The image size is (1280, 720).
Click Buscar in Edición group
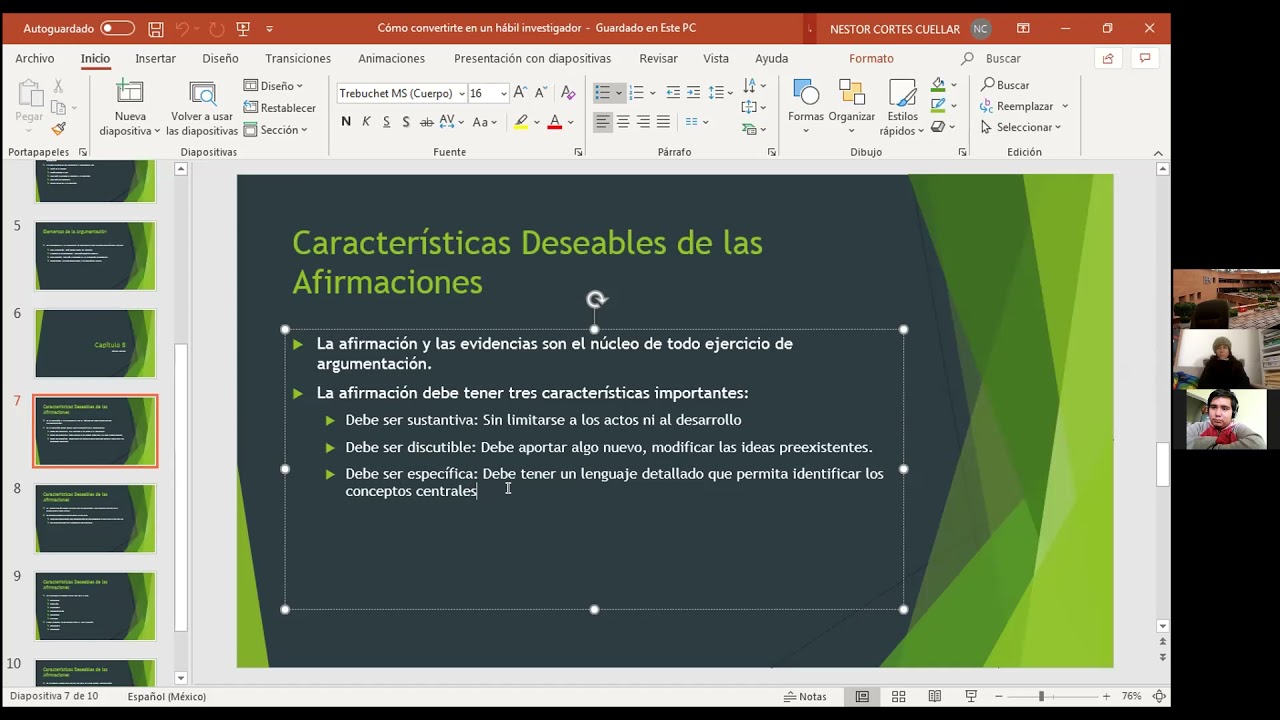pos(1005,85)
